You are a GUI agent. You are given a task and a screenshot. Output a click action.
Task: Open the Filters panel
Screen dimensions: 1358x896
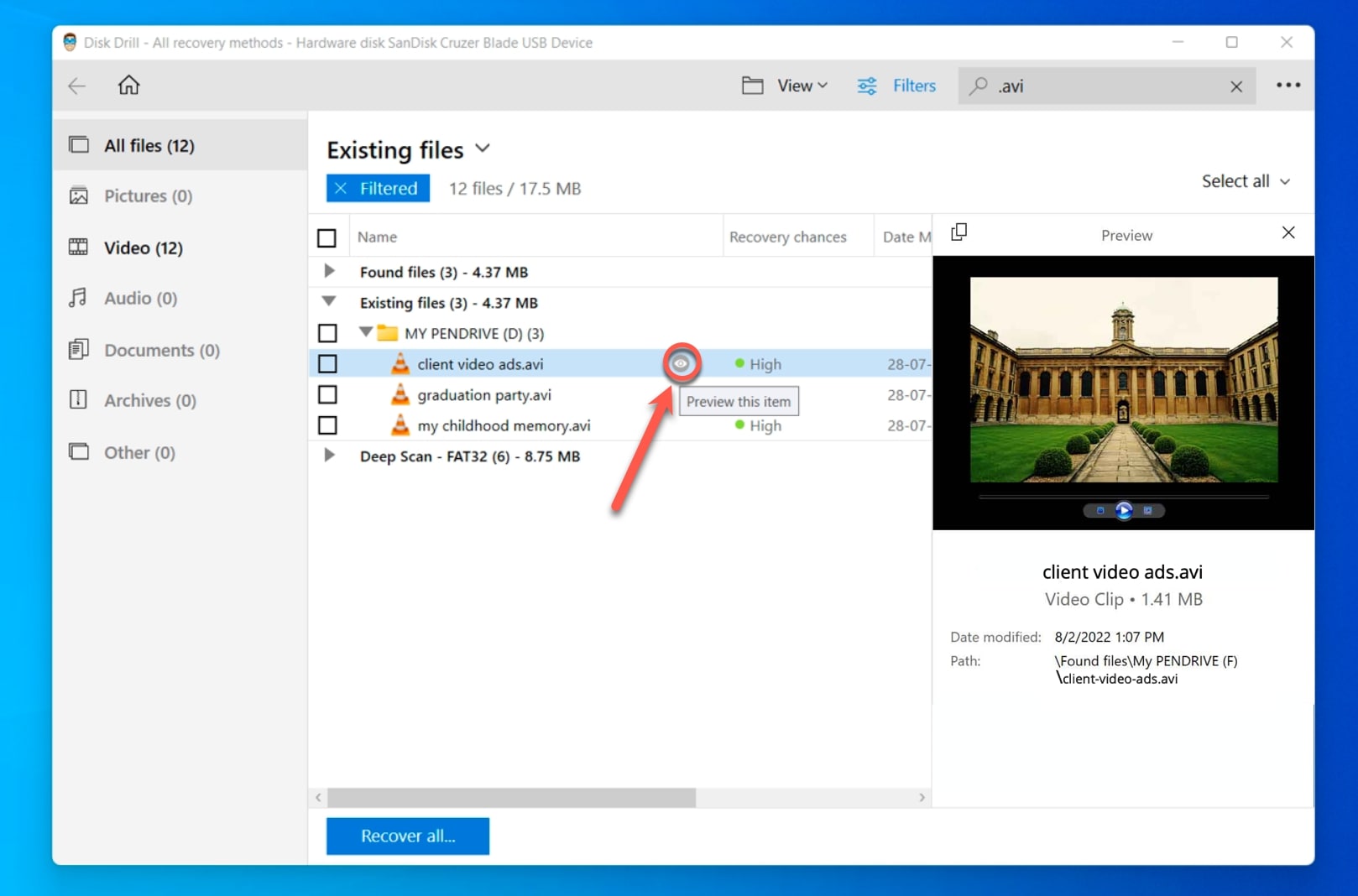tap(896, 86)
